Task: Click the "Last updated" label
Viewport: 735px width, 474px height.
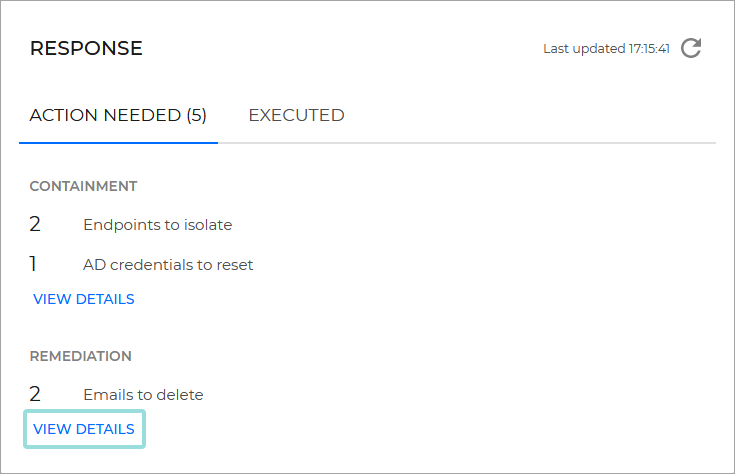Action: 584,48
